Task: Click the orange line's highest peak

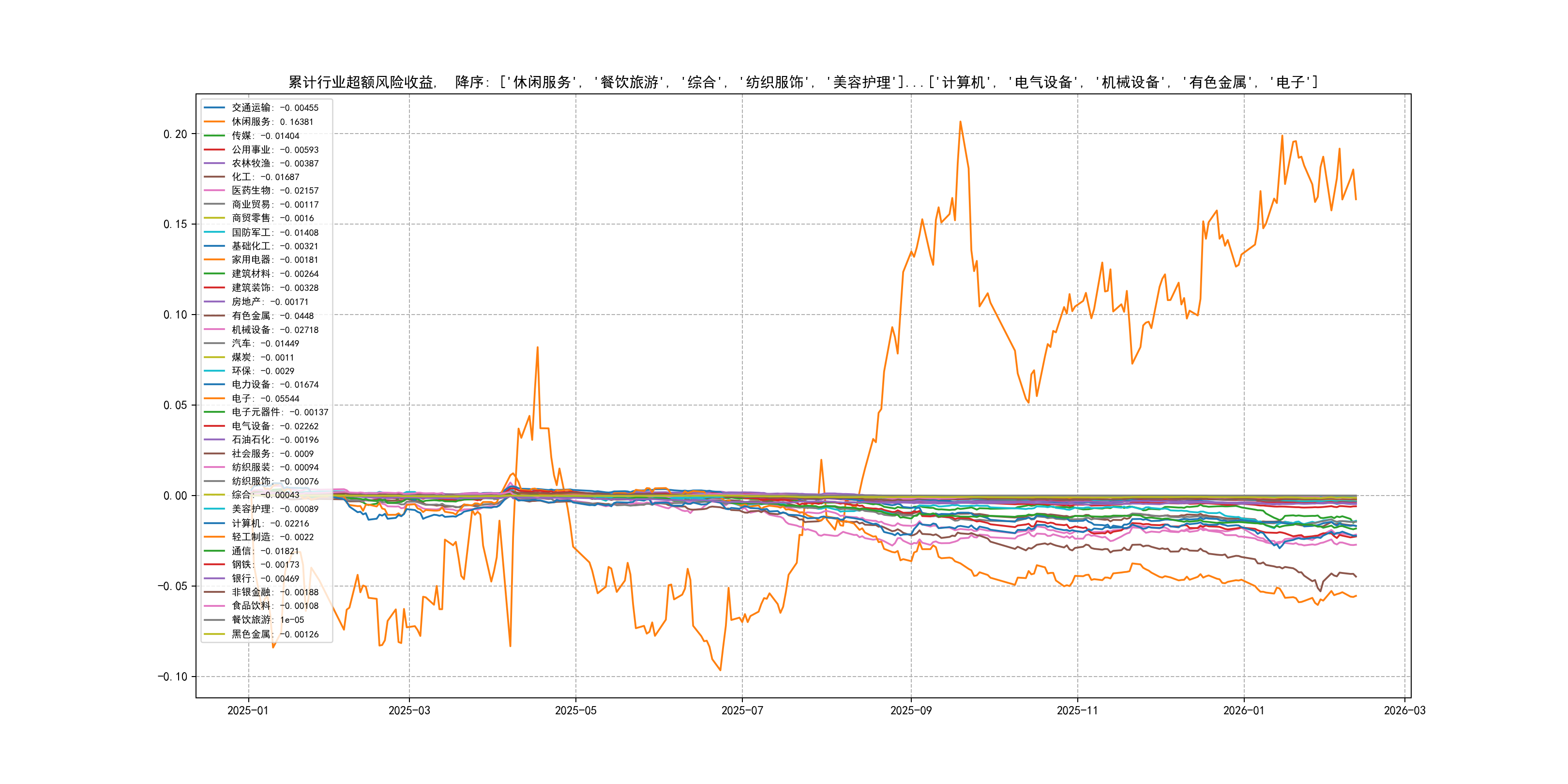Action: (961, 122)
